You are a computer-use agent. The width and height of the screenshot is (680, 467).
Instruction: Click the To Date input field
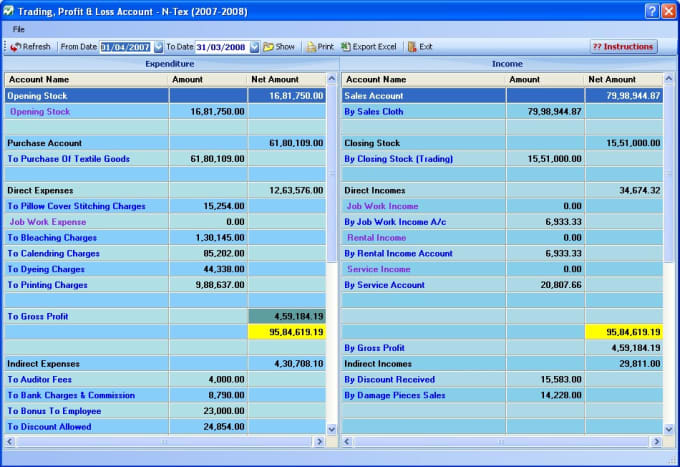[222, 47]
